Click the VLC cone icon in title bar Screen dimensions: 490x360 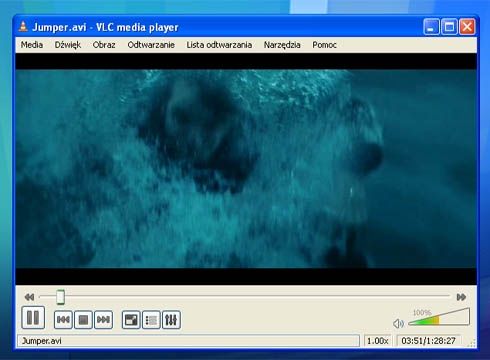(x=23, y=27)
